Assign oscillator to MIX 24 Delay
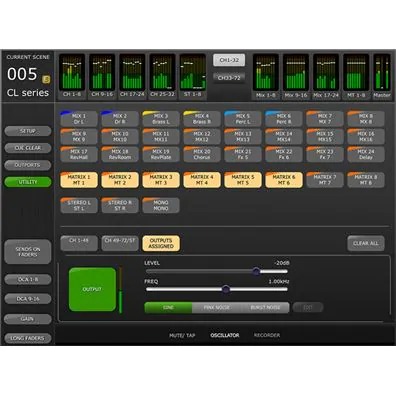Screen dimensions: 396x396 click(366, 154)
